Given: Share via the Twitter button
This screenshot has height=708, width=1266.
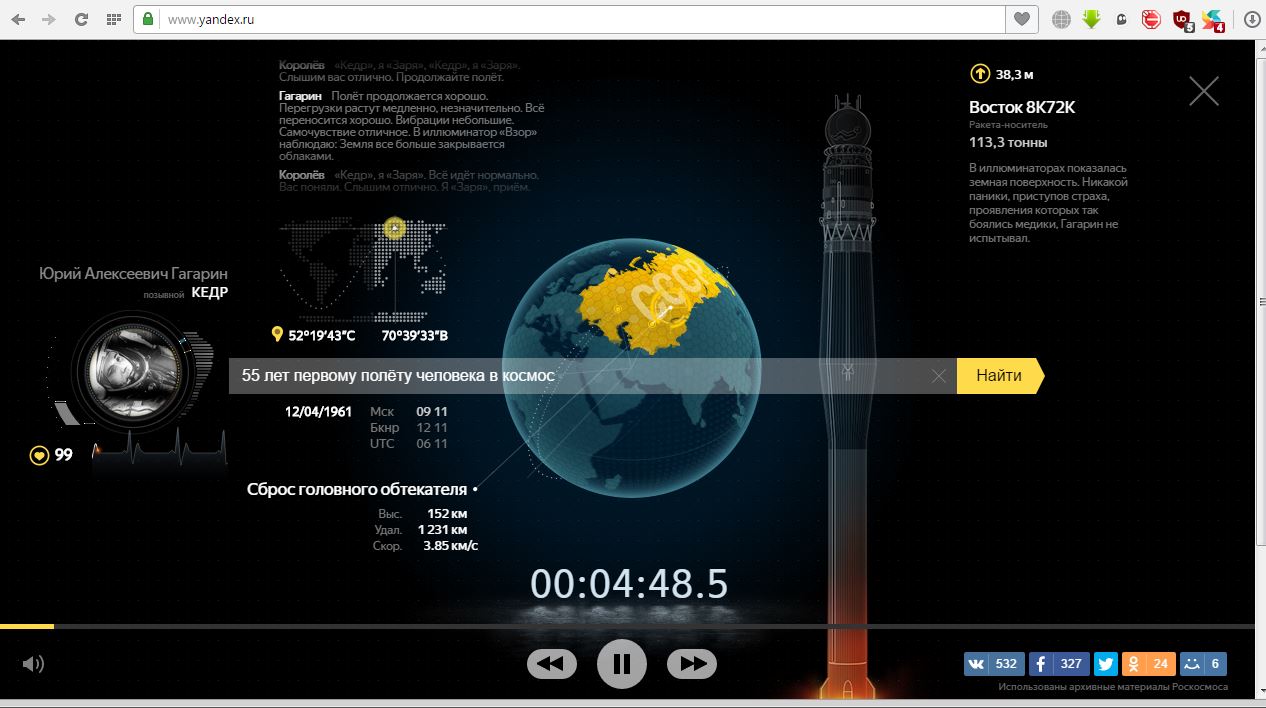Looking at the screenshot, I should [1105, 663].
